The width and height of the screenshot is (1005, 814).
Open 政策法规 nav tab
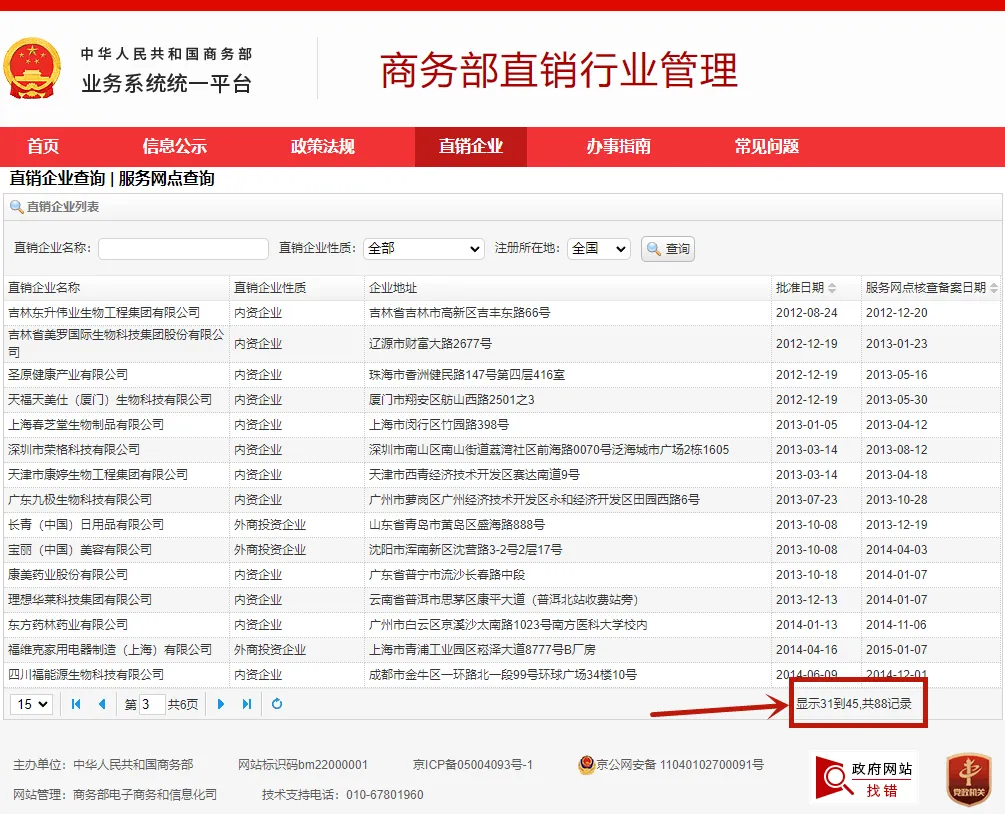point(322,146)
